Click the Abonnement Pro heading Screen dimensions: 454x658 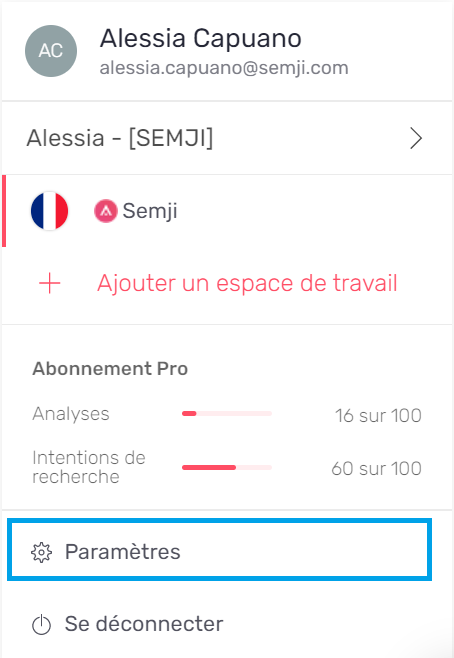point(110,369)
